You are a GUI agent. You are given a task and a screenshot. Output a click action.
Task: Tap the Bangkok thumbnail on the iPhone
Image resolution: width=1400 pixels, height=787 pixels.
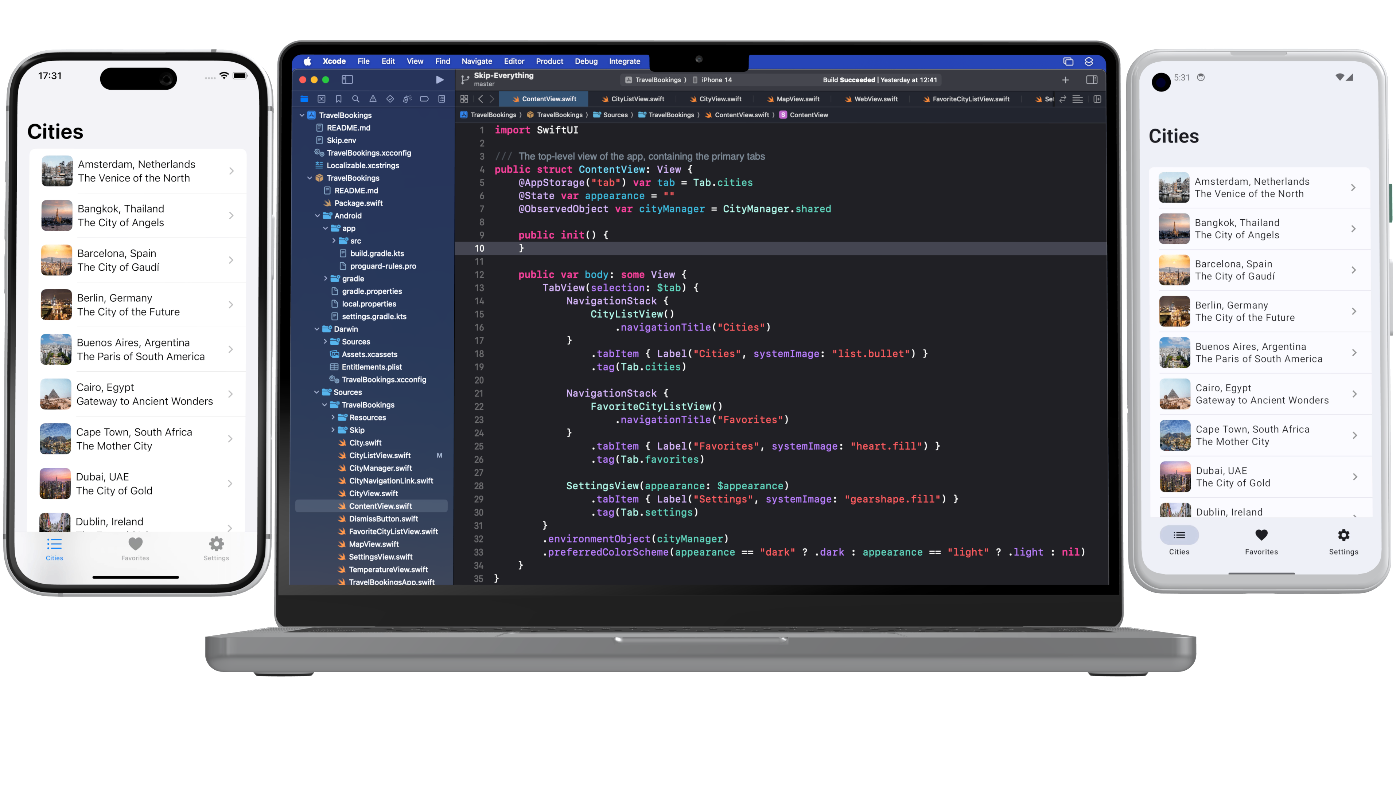pos(56,215)
